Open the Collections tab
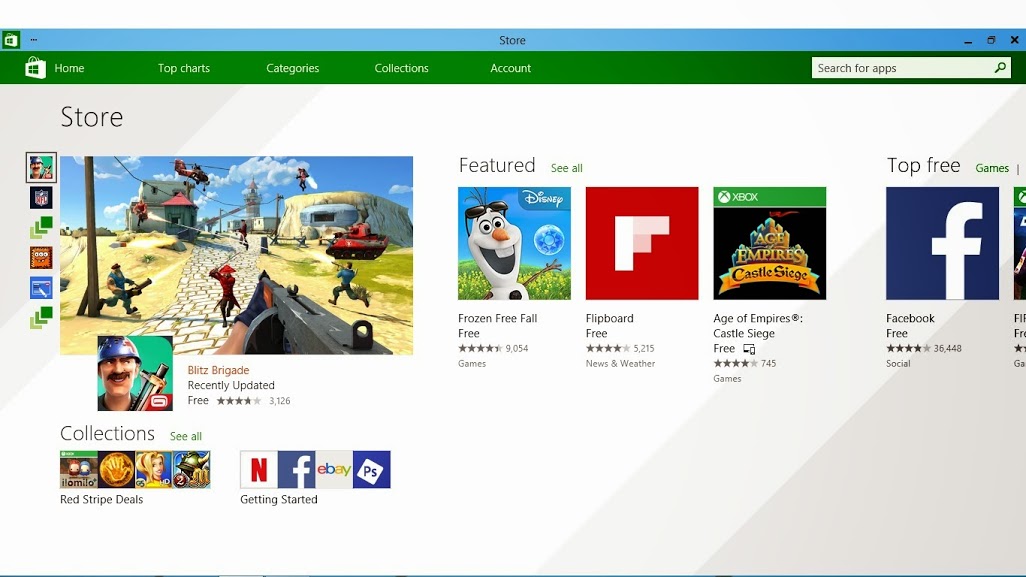 click(x=401, y=68)
